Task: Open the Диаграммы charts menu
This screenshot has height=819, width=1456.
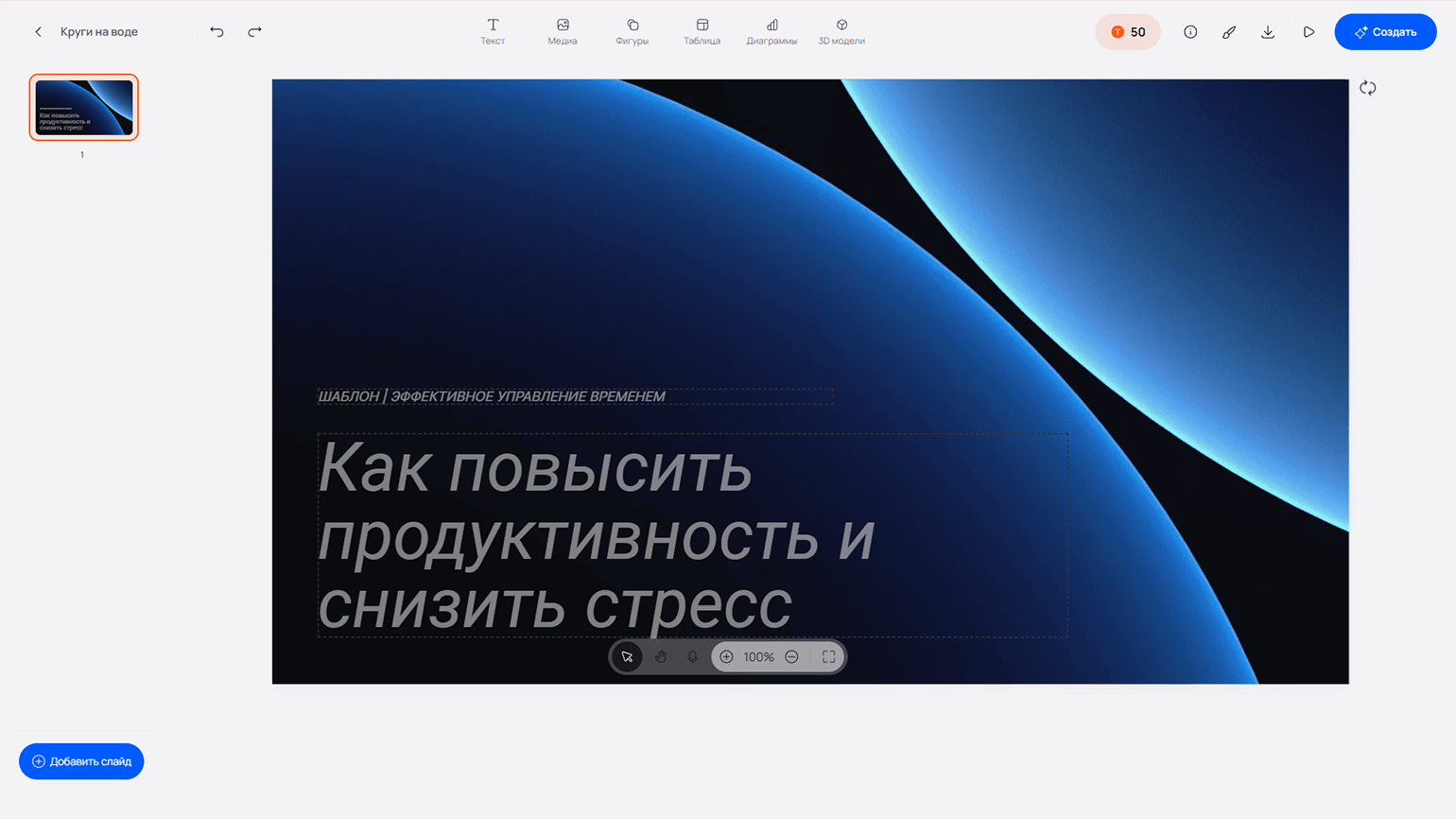Action: pos(771,31)
